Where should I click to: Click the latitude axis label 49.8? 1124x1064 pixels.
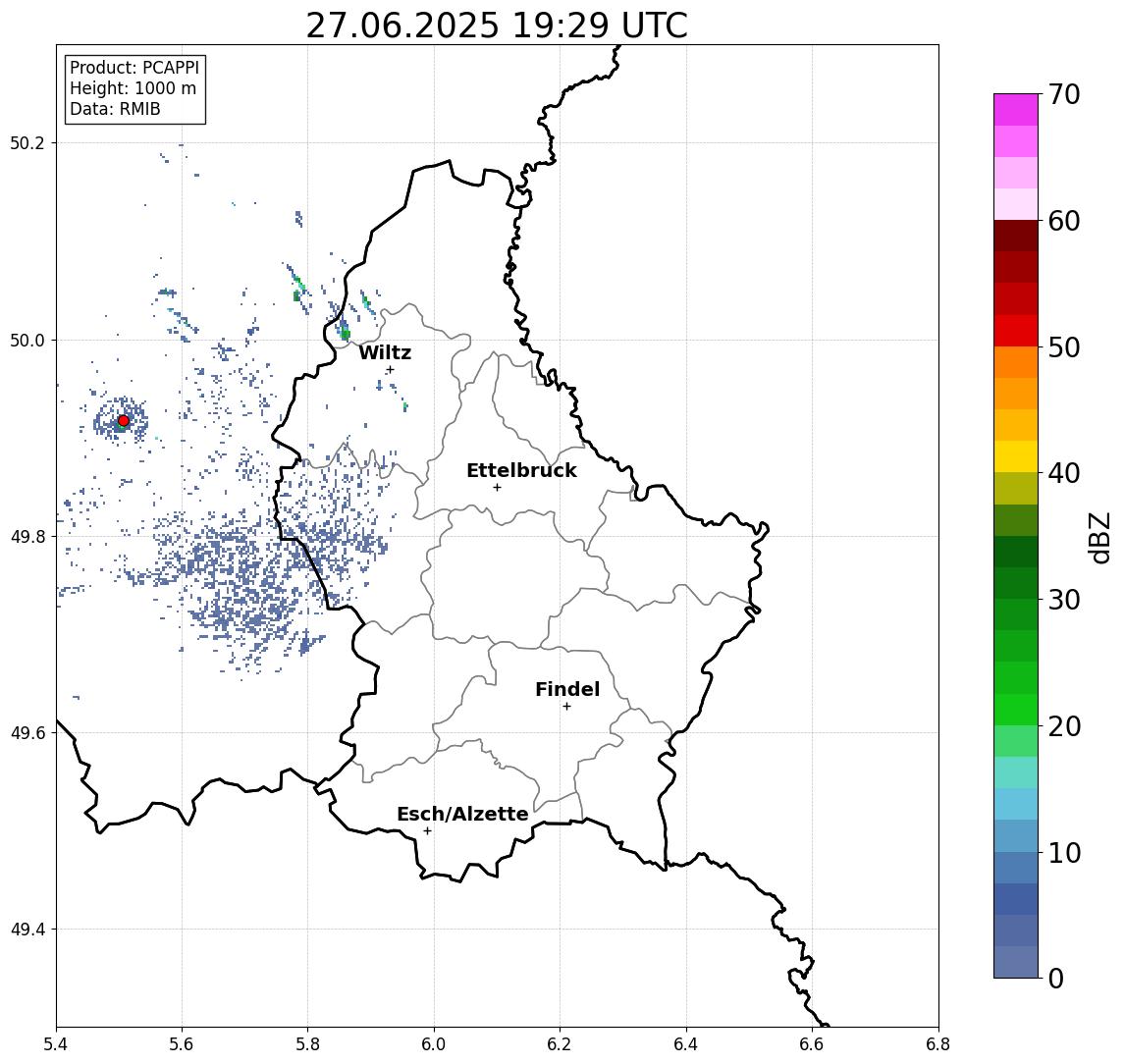[27, 536]
